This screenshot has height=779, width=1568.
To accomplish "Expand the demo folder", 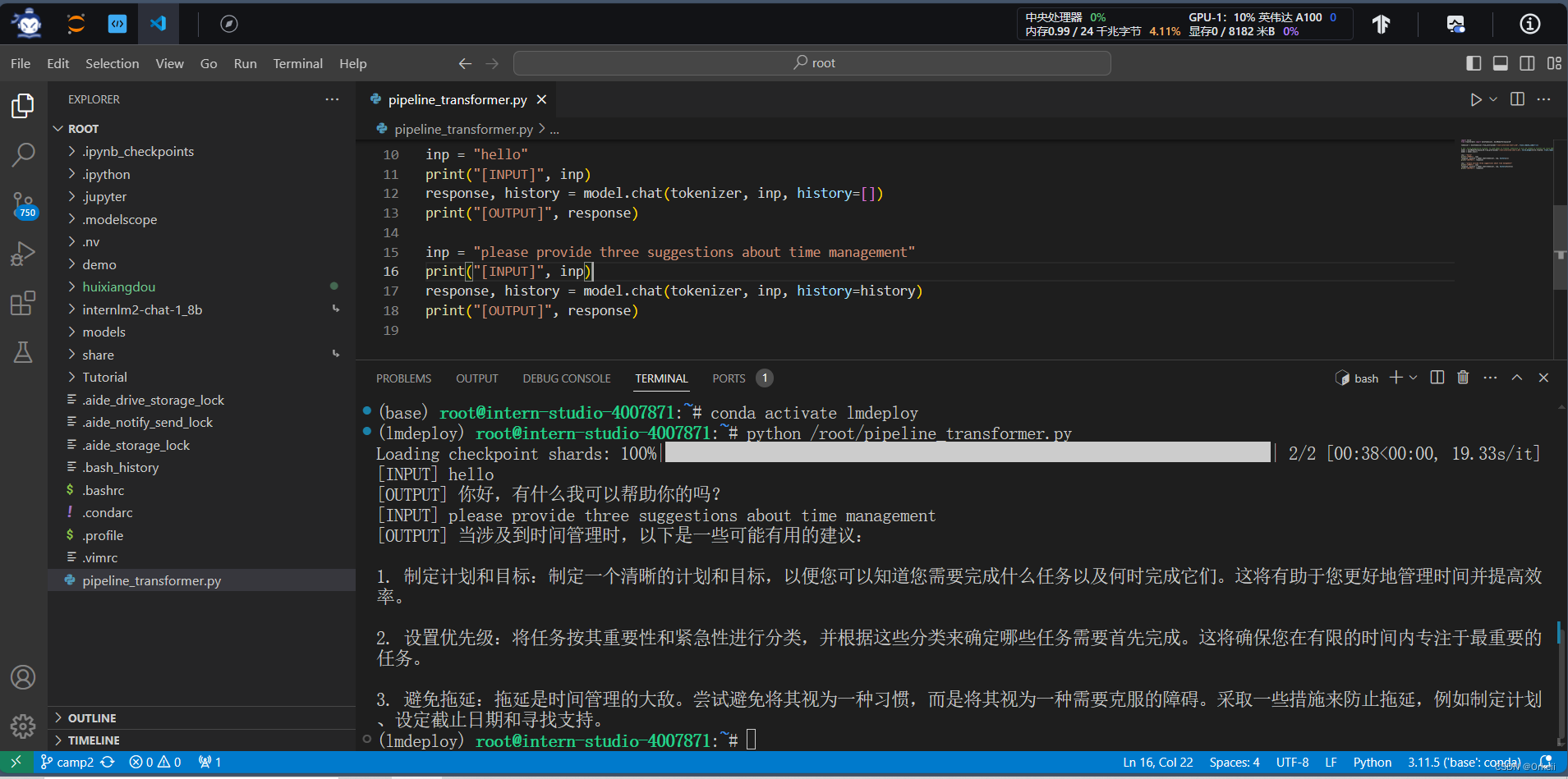I will [x=99, y=264].
